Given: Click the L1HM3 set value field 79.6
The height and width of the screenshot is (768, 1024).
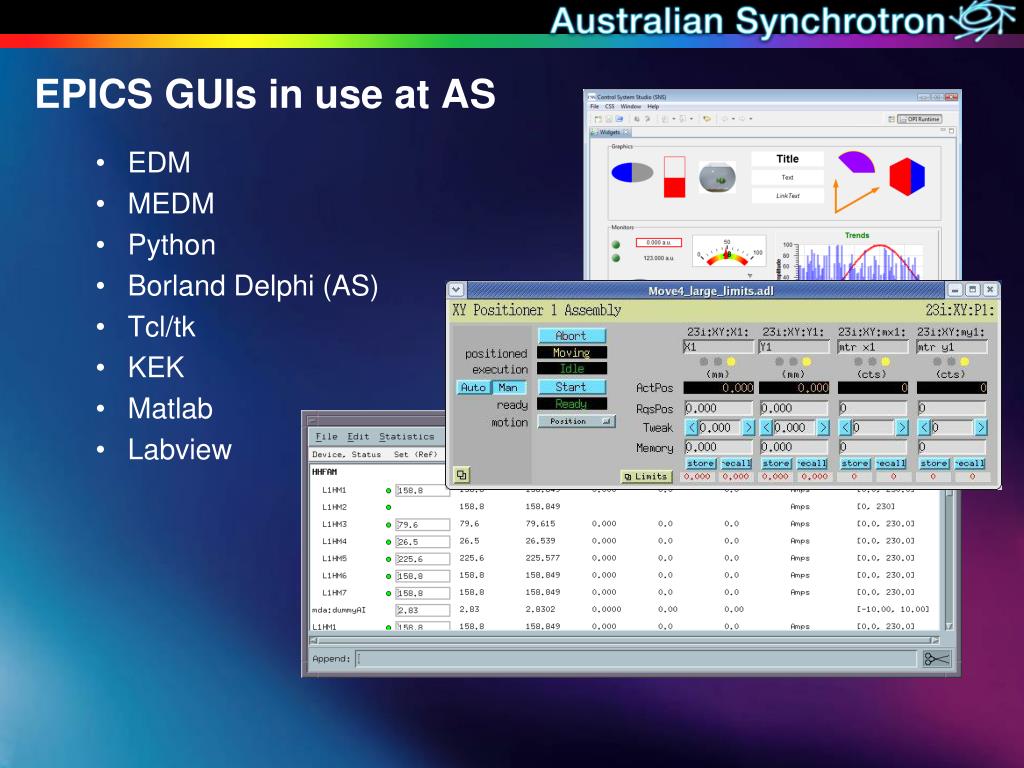Looking at the screenshot, I should point(423,525).
